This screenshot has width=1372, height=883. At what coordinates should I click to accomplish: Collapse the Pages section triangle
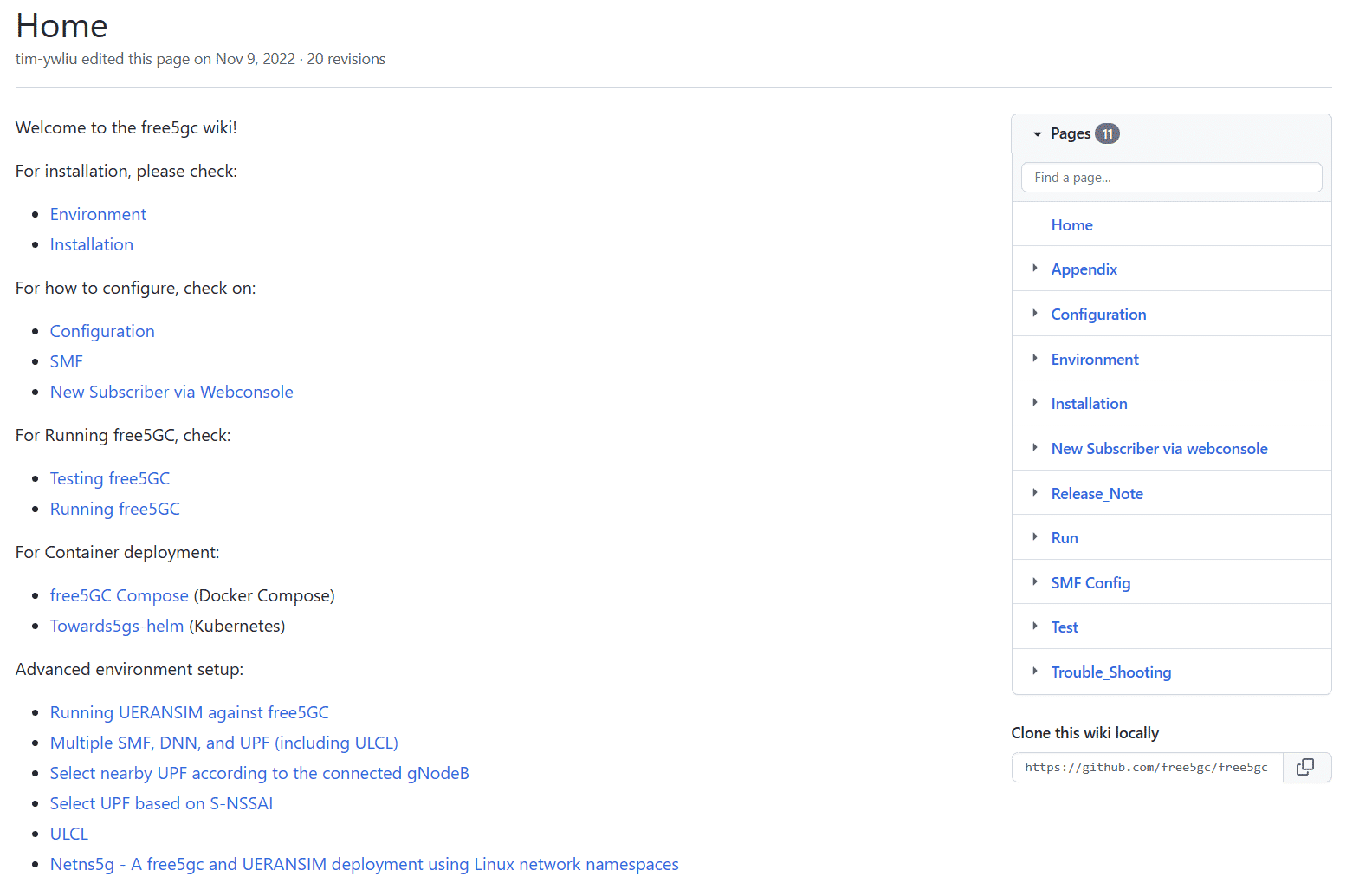[1037, 133]
